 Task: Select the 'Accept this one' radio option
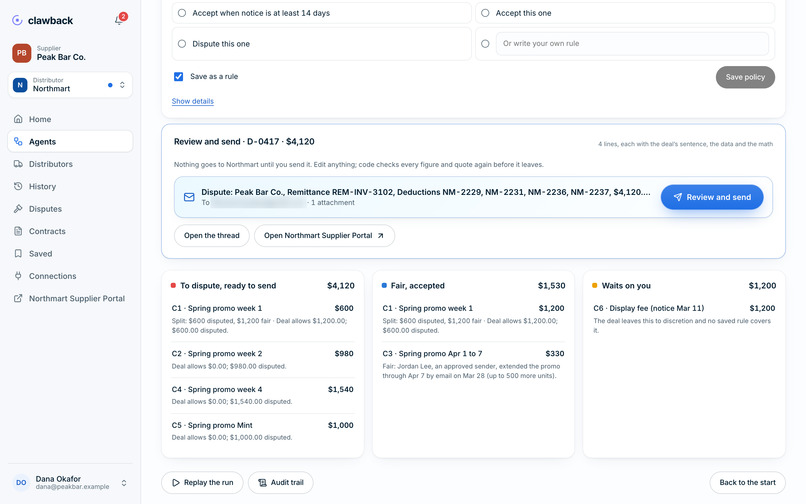pos(485,13)
